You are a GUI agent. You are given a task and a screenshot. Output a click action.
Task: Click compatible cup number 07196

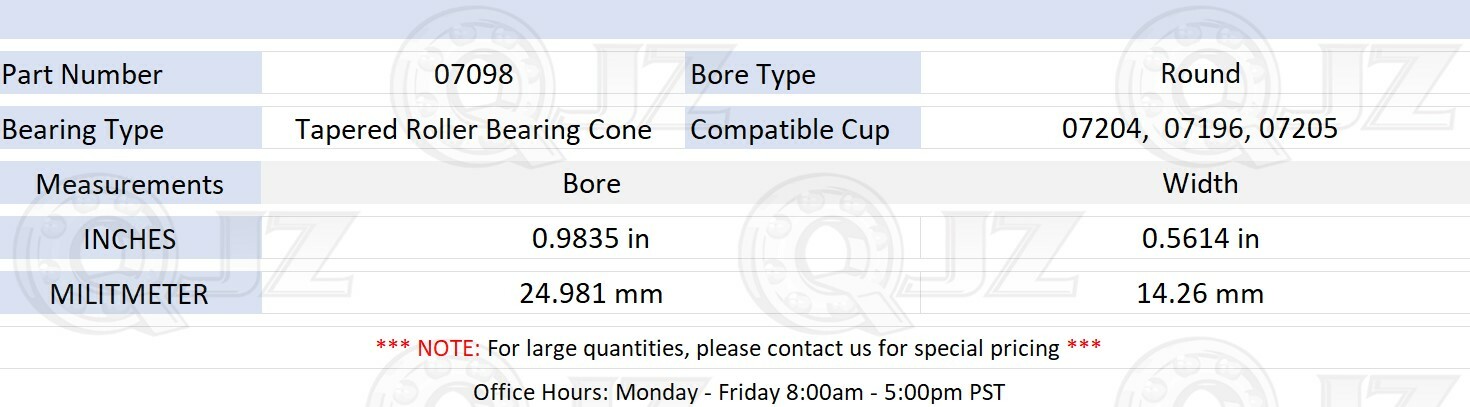(1204, 129)
